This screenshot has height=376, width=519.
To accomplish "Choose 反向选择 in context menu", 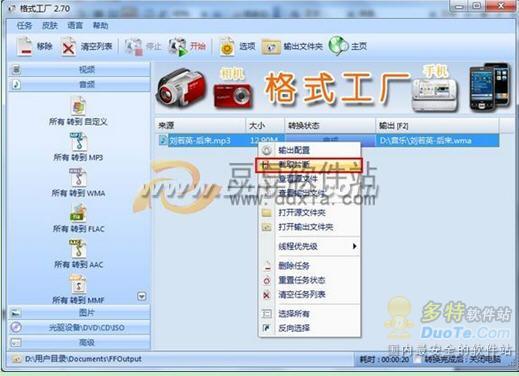I will (x=310, y=328).
